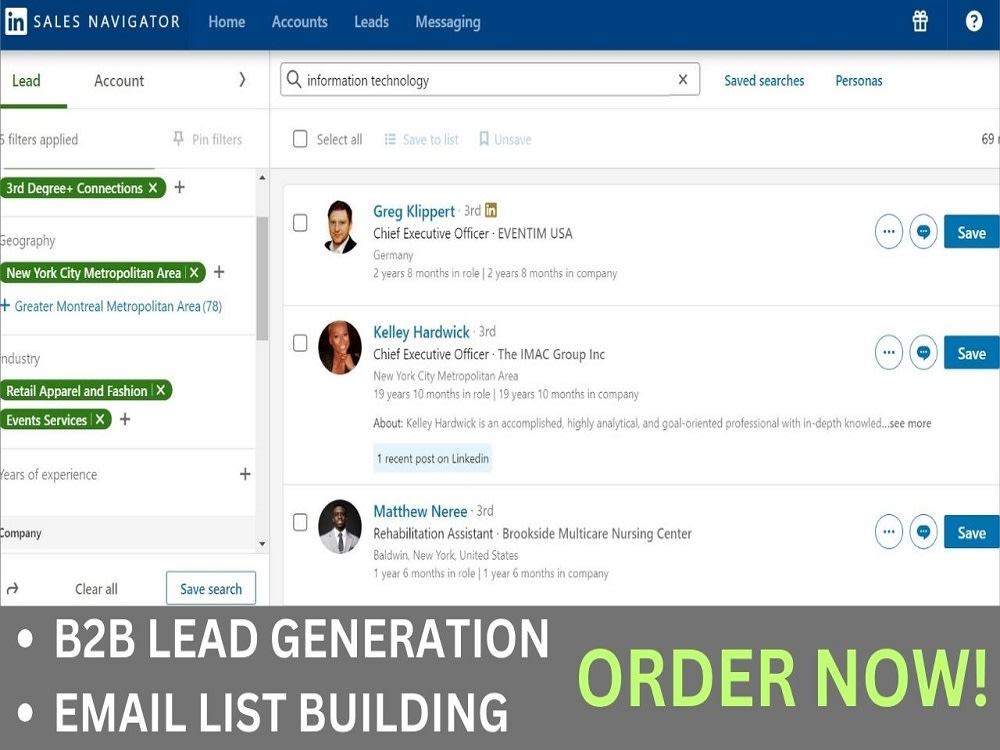The height and width of the screenshot is (750, 1000).
Task: Save Greg Klippert as a lead
Action: 971,232
